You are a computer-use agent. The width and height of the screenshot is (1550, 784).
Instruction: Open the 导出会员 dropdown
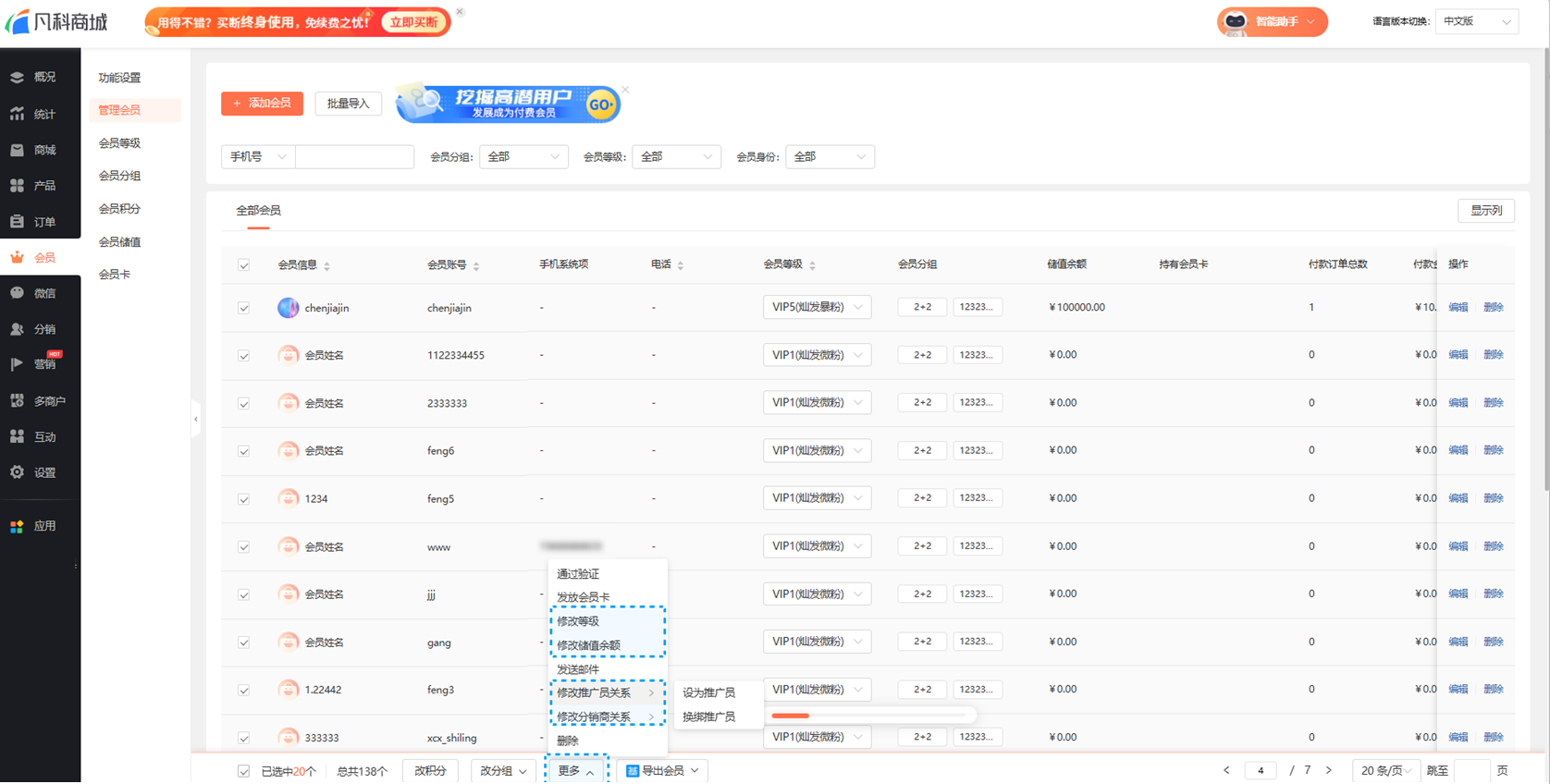[662, 770]
